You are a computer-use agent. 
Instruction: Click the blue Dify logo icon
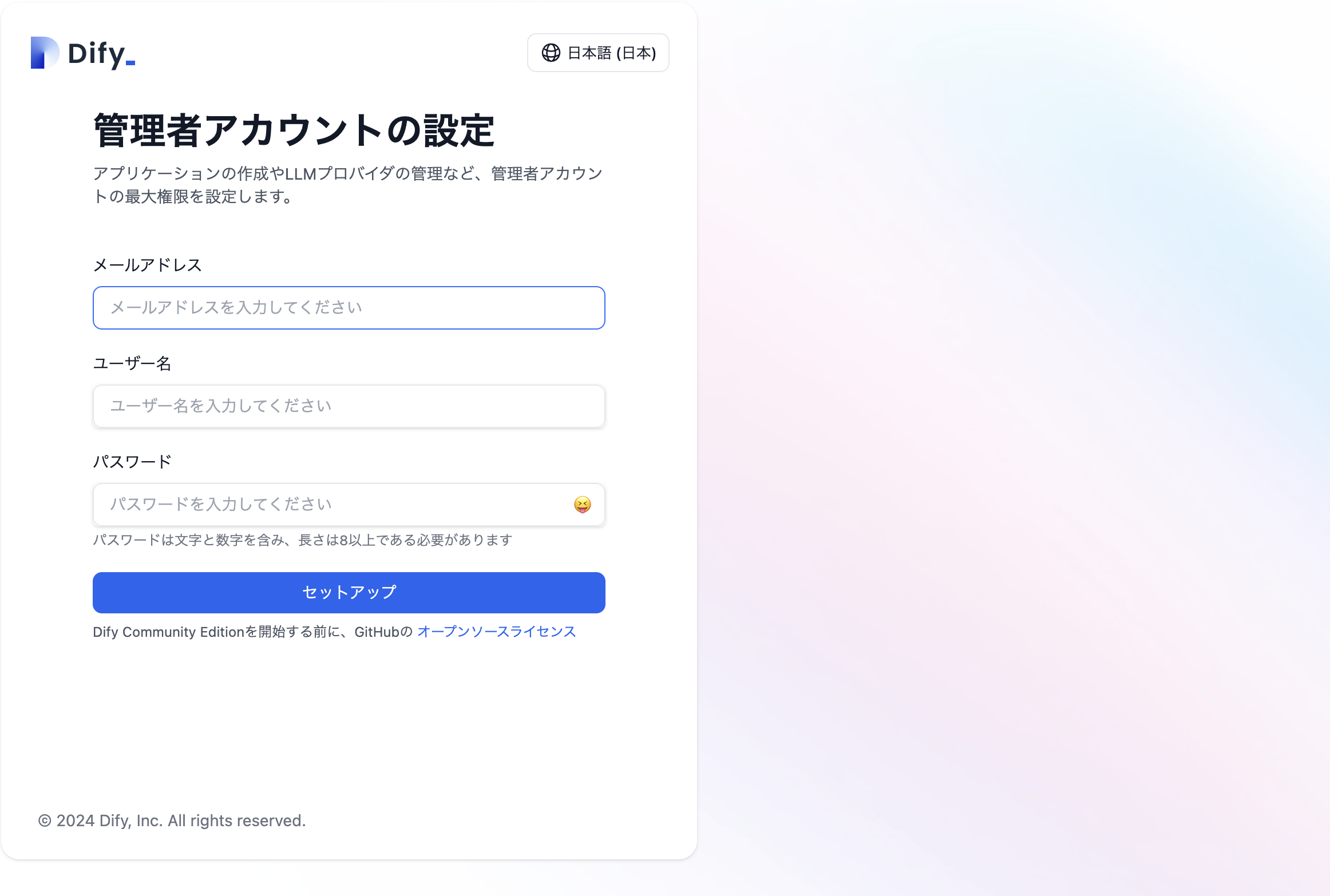coord(45,53)
